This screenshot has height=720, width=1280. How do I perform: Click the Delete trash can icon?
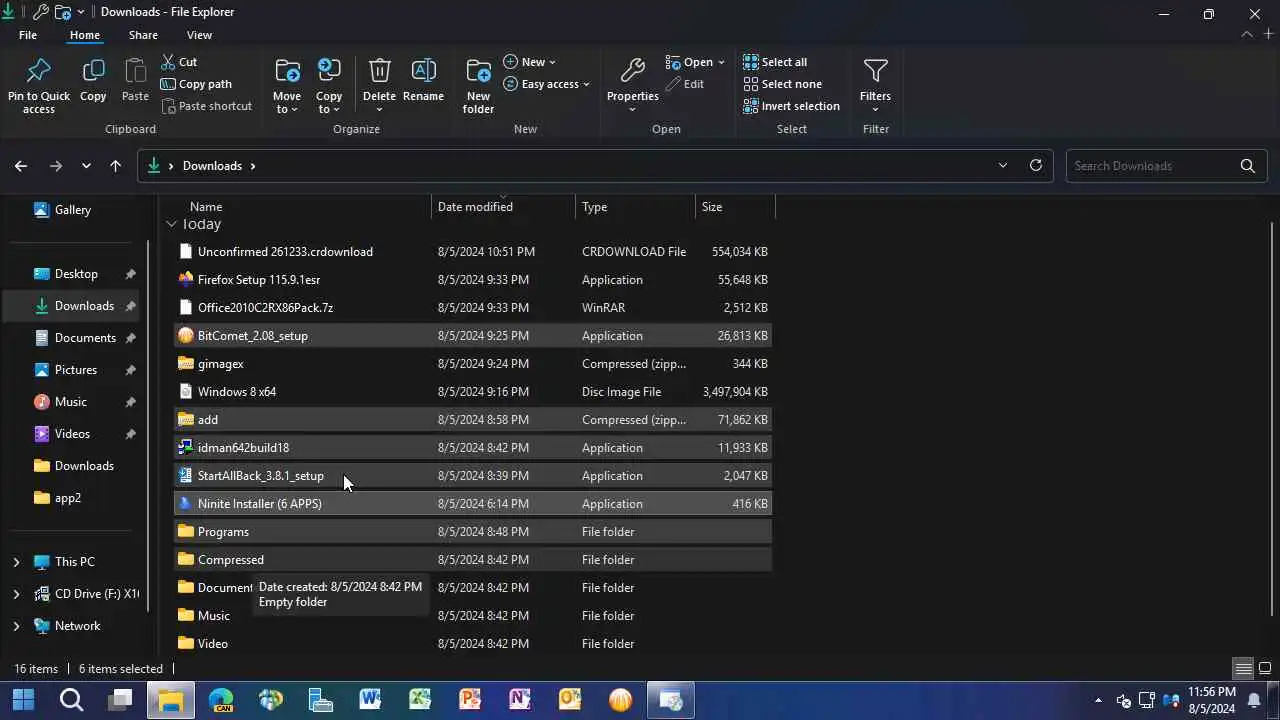coord(379,70)
